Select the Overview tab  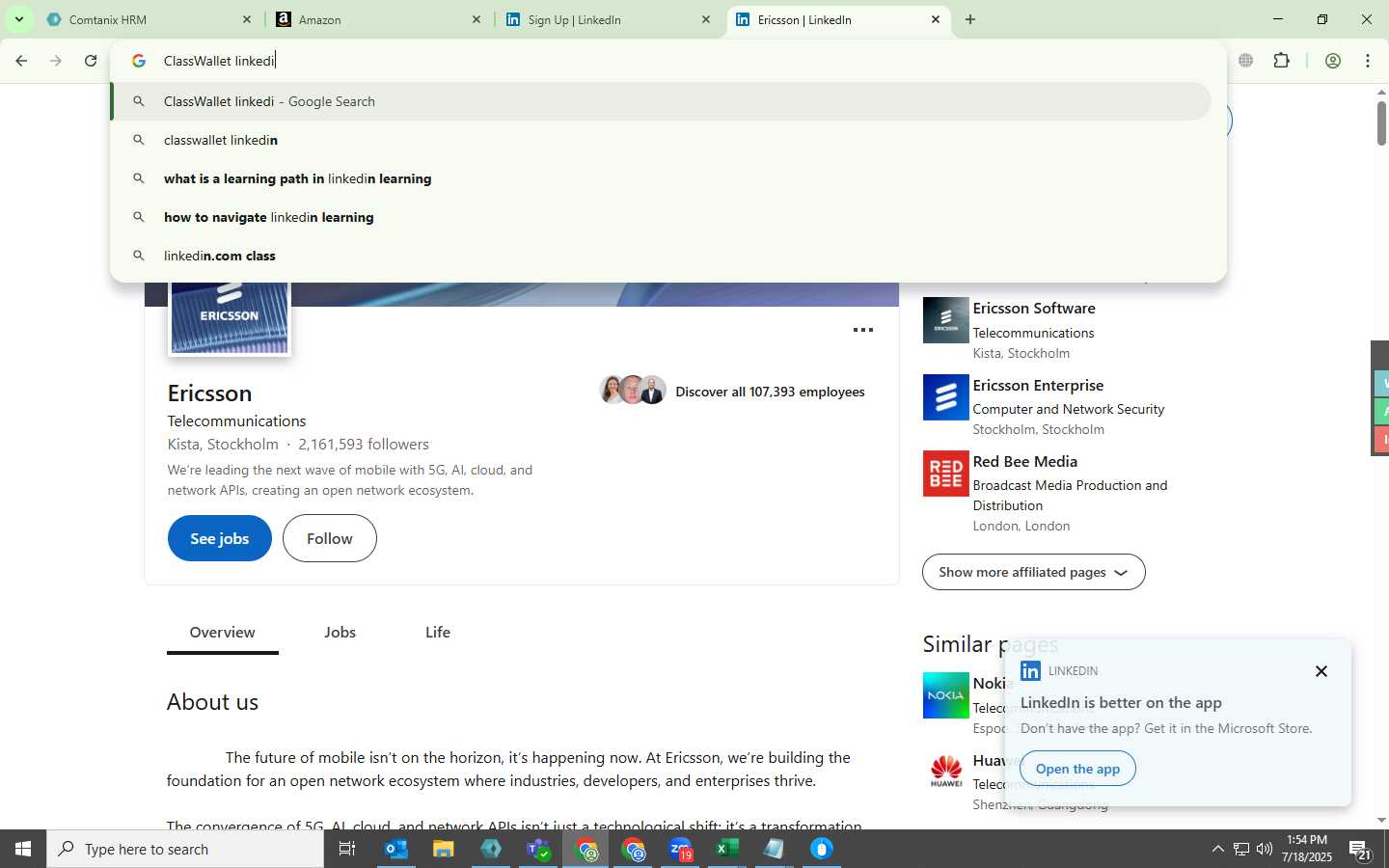[x=223, y=633]
